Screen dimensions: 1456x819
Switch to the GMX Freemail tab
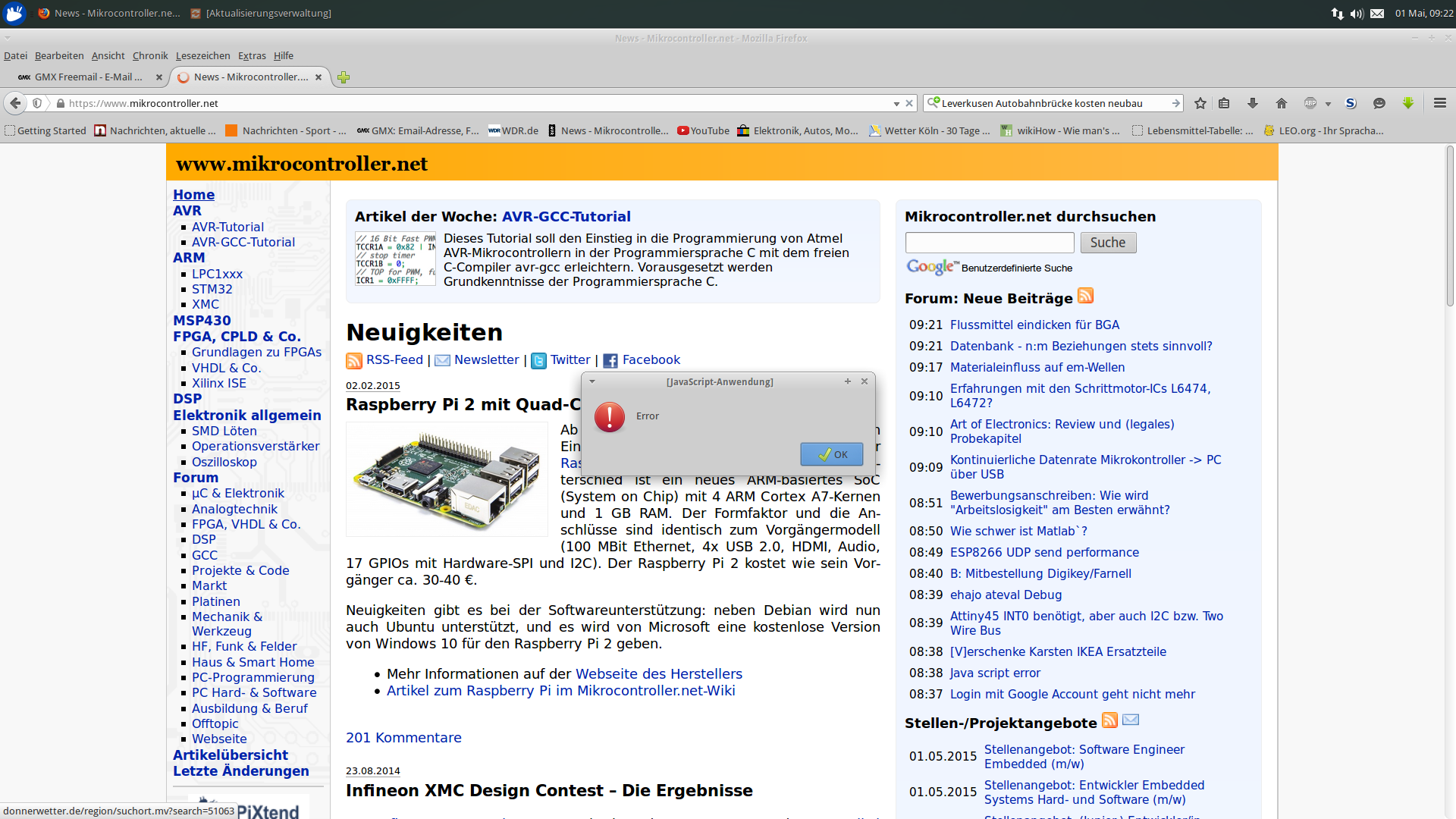coord(88,77)
